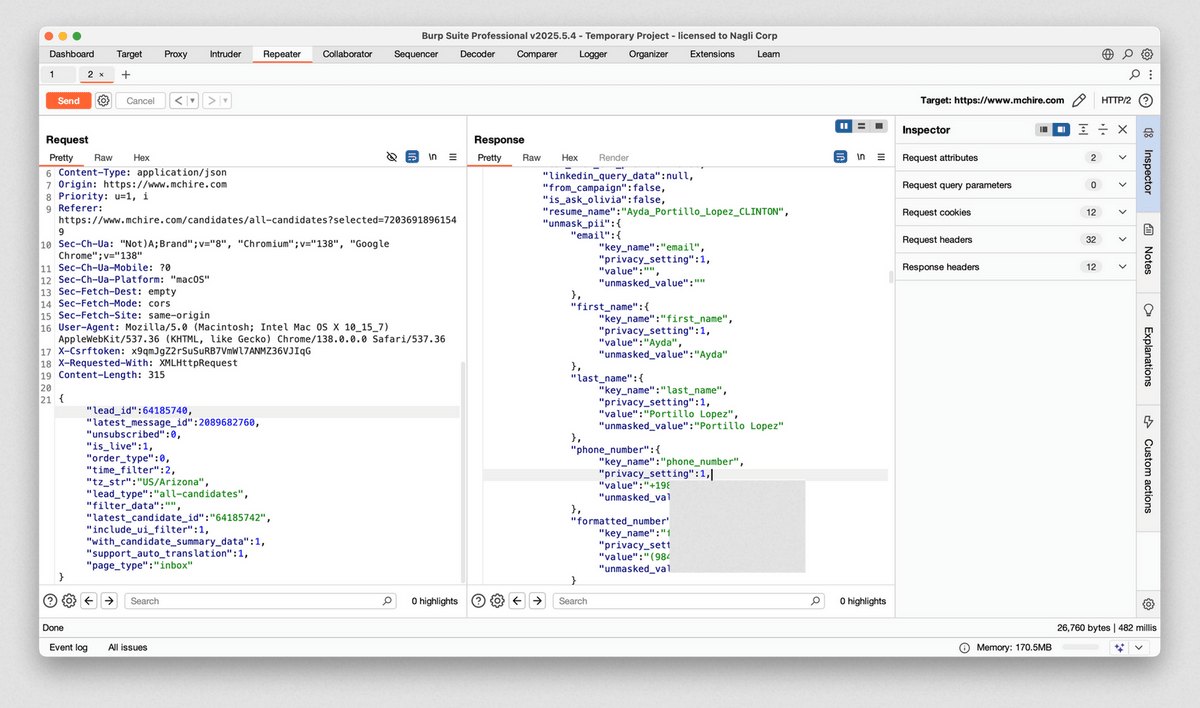Select the Raw view in Request
The image size is (1200, 708).
tap(103, 158)
